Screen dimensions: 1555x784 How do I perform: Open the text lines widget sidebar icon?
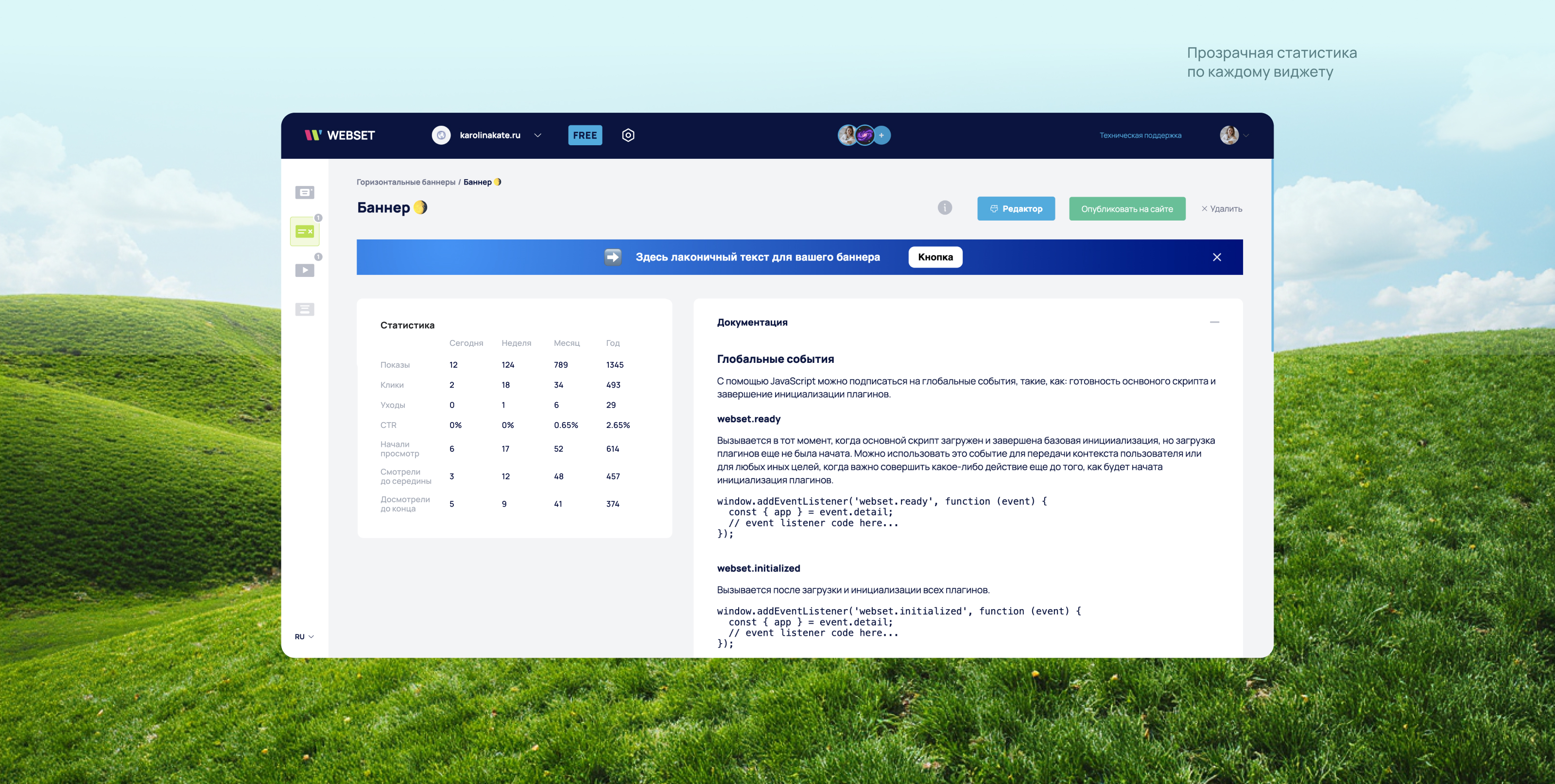(304, 309)
